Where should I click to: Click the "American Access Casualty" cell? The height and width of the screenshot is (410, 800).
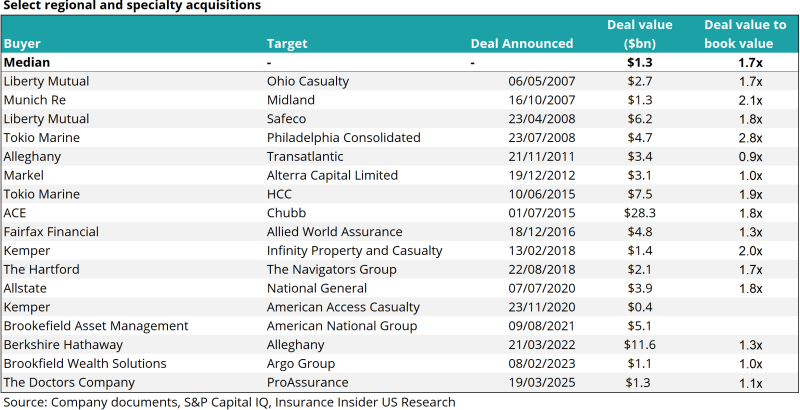pyautogui.click(x=343, y=307)
